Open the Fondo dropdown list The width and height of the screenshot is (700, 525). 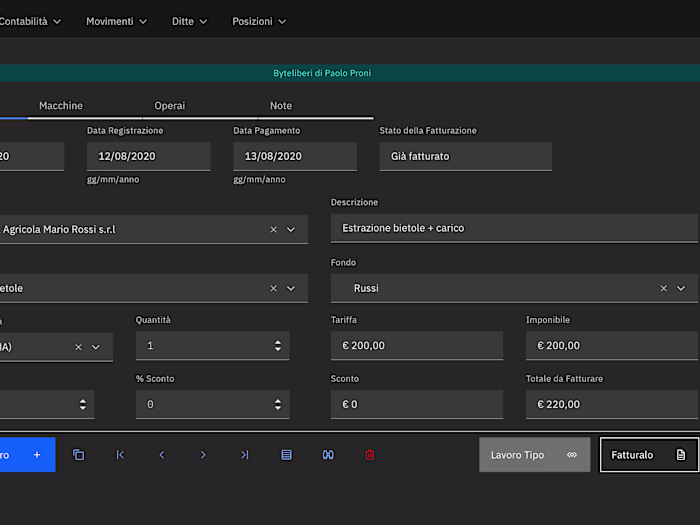(681, 288)
